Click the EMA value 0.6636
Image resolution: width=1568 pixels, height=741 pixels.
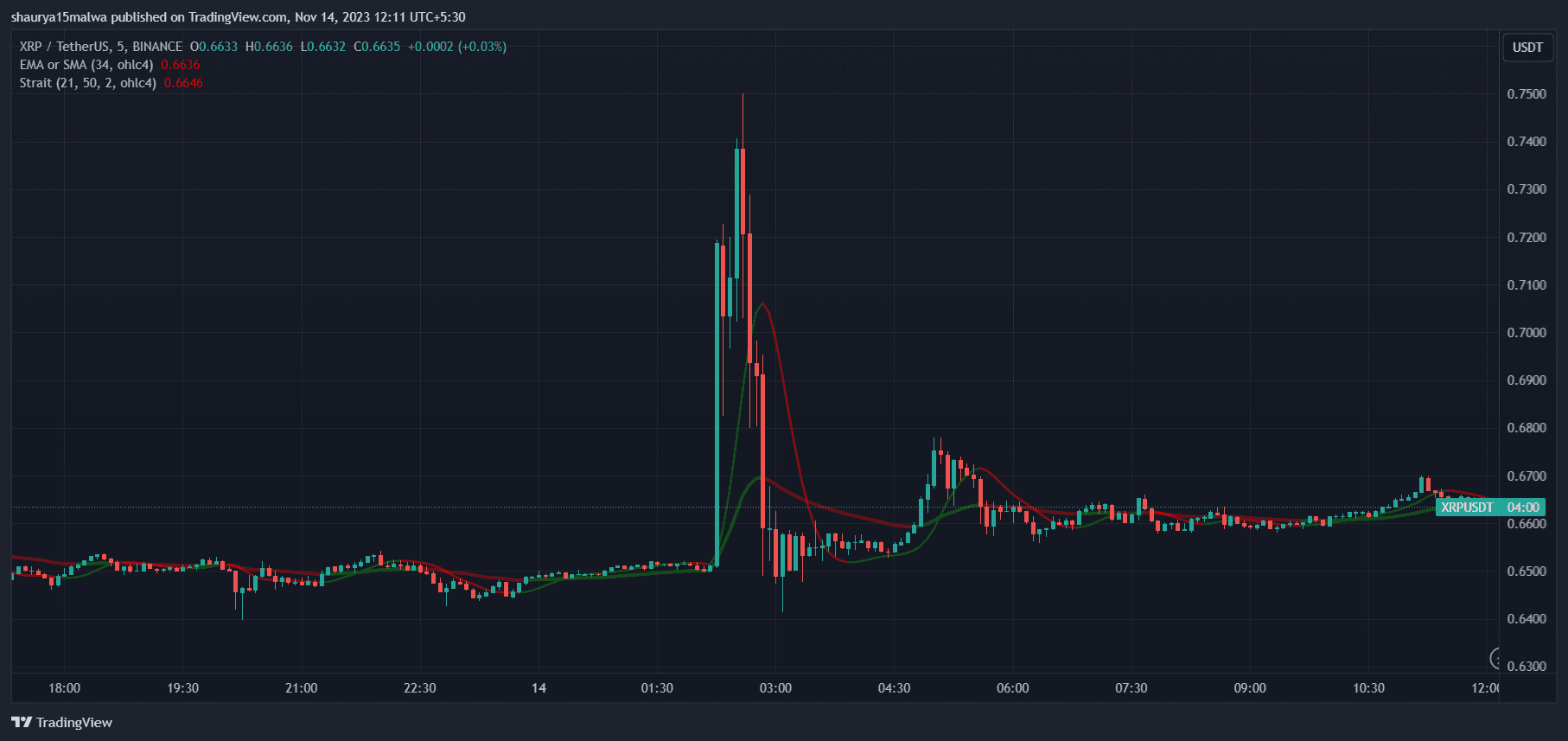point(181,65)
